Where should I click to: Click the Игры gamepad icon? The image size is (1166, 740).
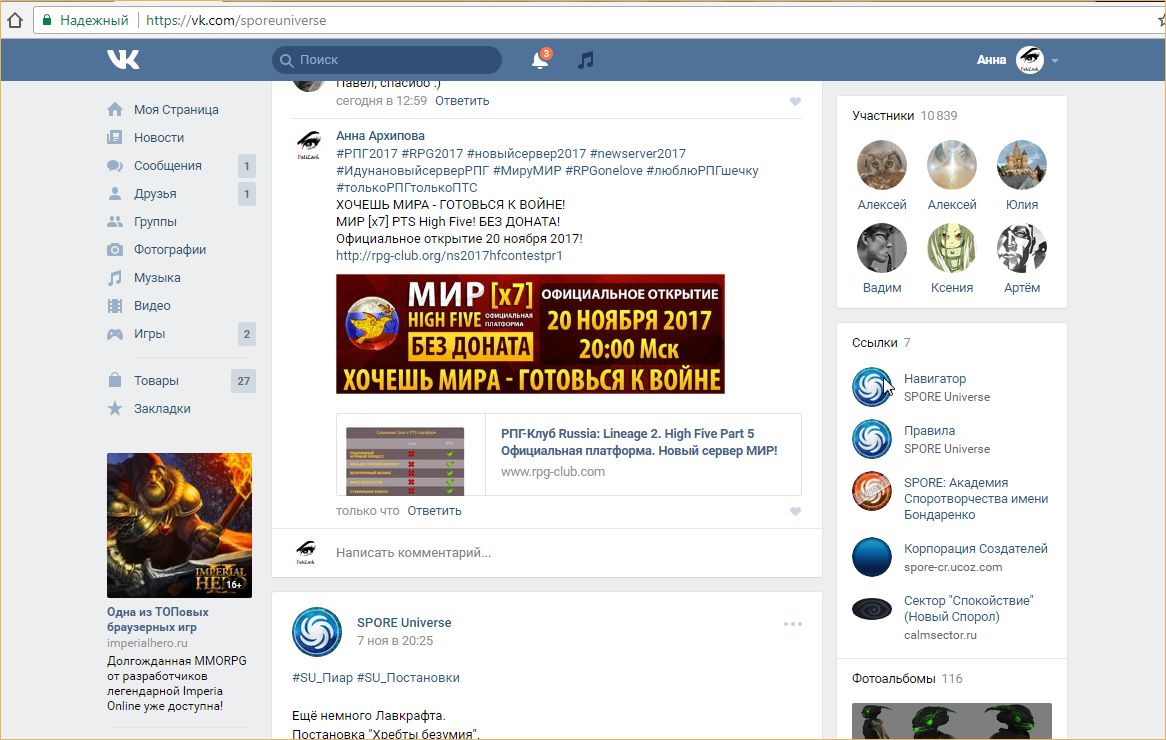pos(116,334)
